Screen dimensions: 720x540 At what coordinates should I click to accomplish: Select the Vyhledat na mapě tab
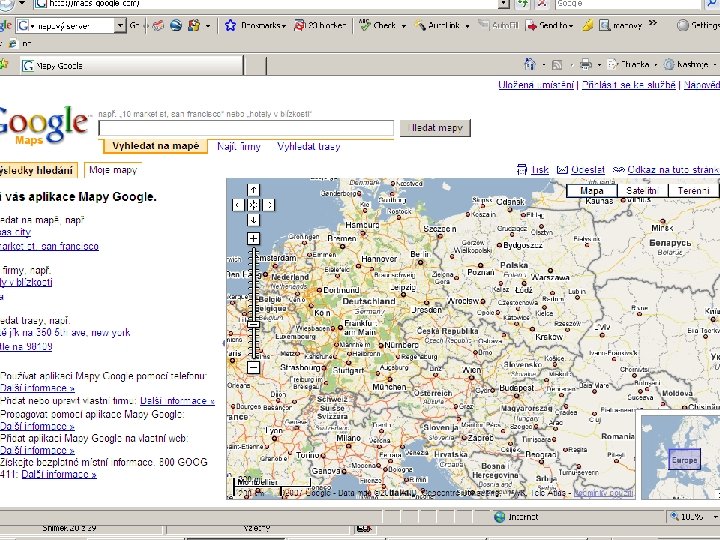coord(155,146)
